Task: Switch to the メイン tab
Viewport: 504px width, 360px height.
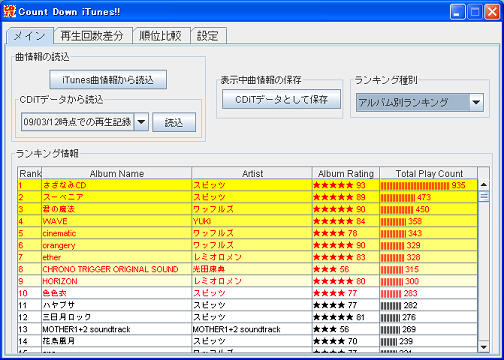Action: 30,36
